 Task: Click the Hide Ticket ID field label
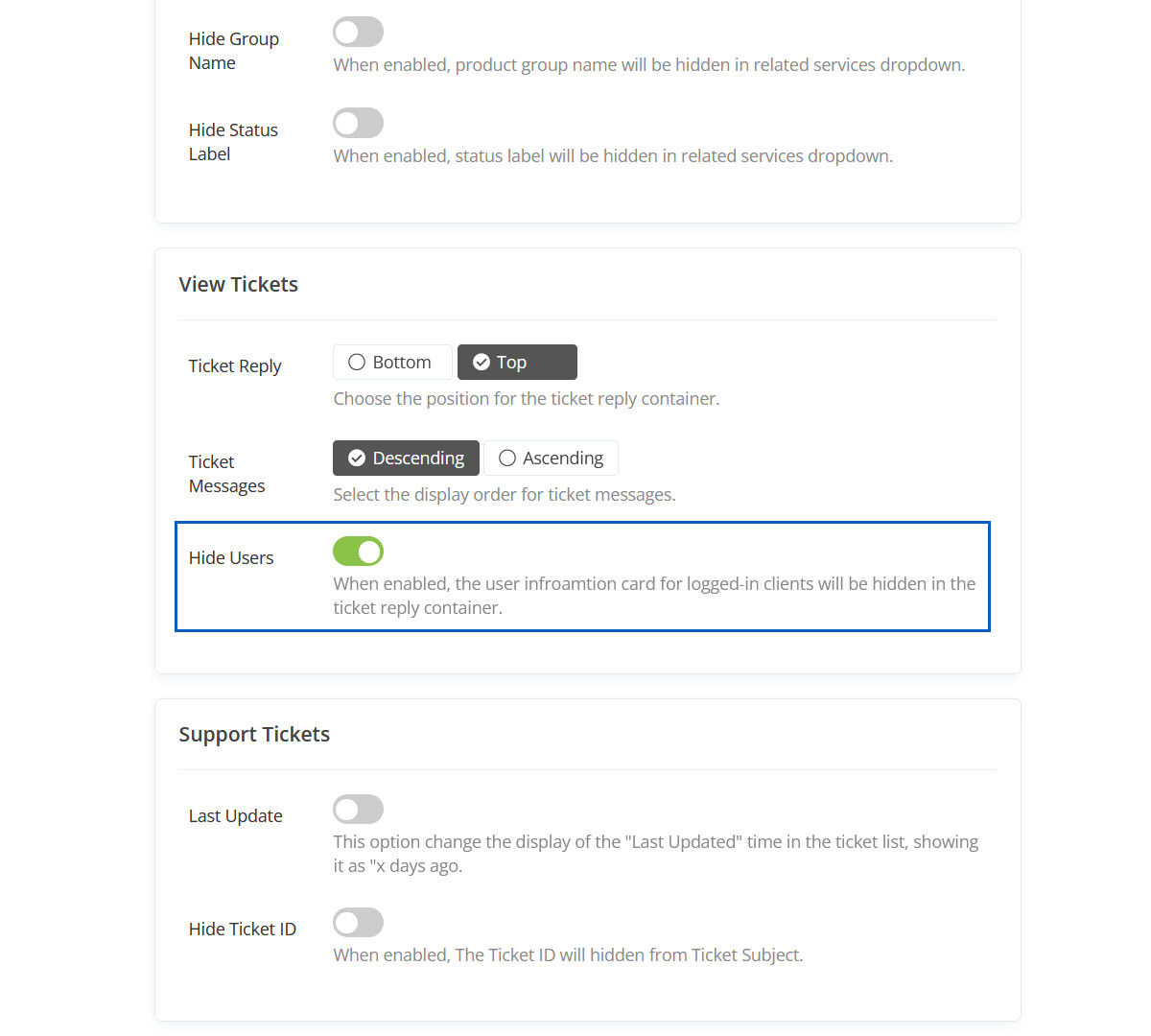pos(243,930)
